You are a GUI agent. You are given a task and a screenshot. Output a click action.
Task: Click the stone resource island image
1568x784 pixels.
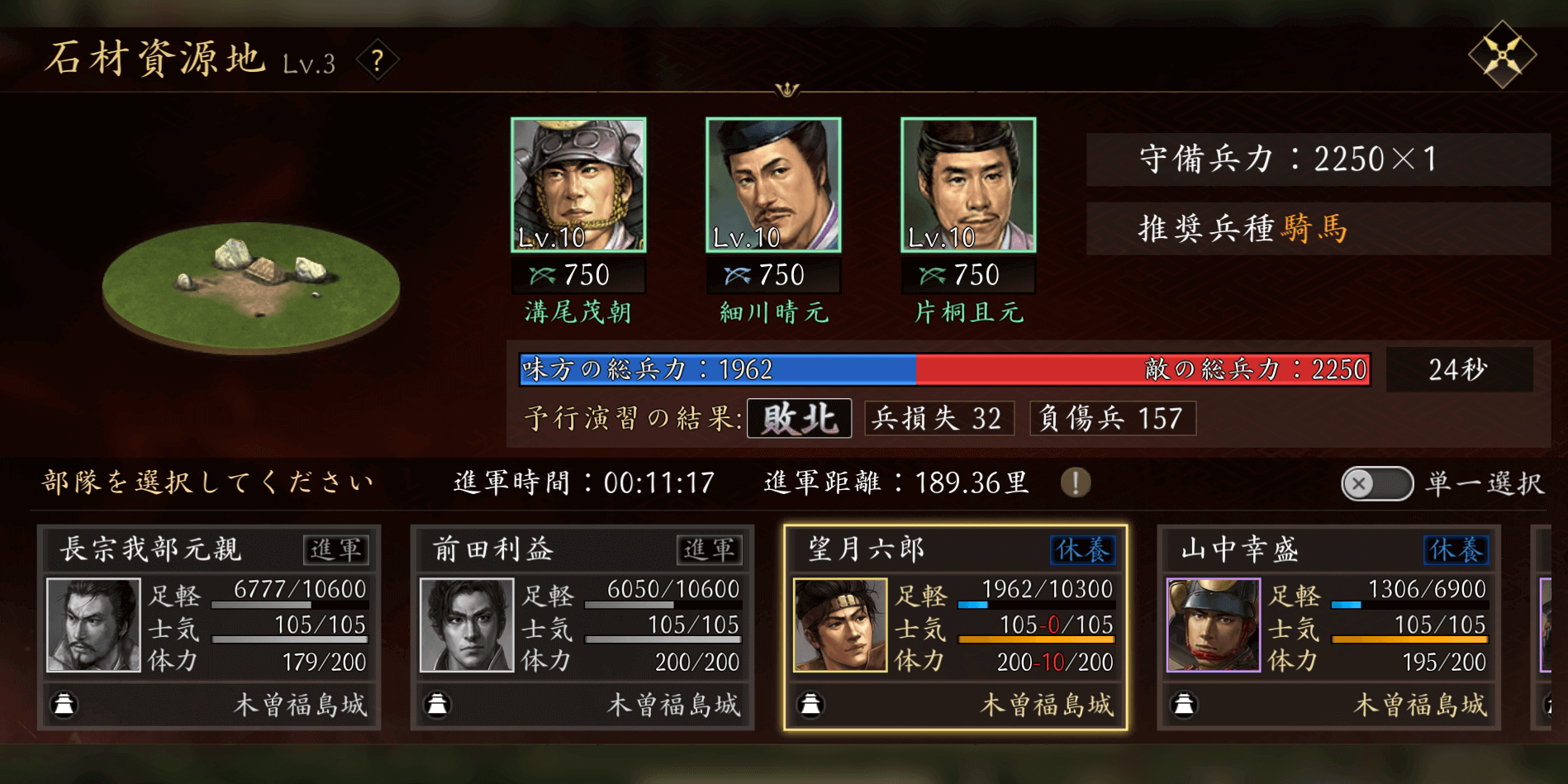click(x=251, y=285)
